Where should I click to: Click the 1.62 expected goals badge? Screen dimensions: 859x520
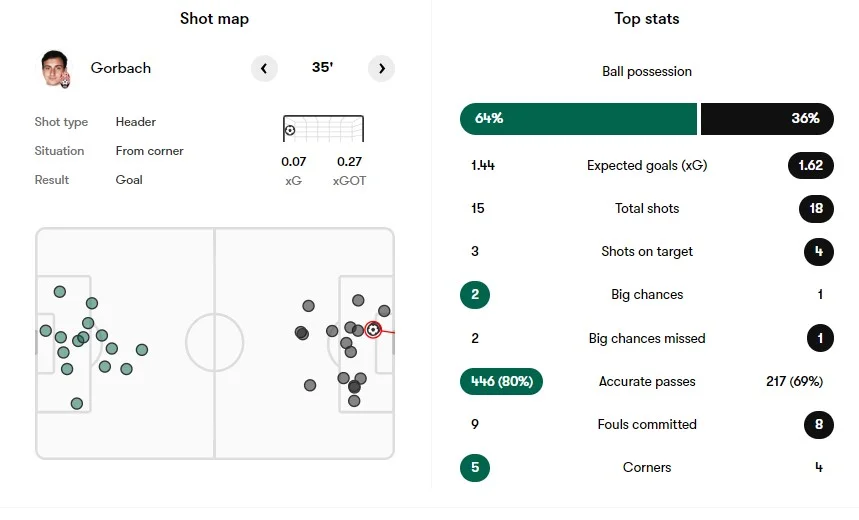point(810,165)
